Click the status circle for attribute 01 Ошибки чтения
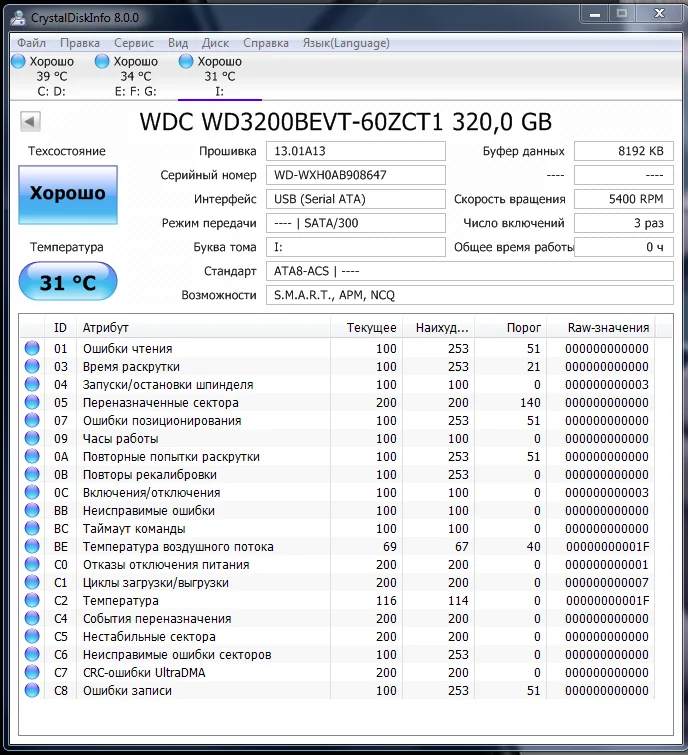Screen dimensions: 688x755 click(32, 348)
